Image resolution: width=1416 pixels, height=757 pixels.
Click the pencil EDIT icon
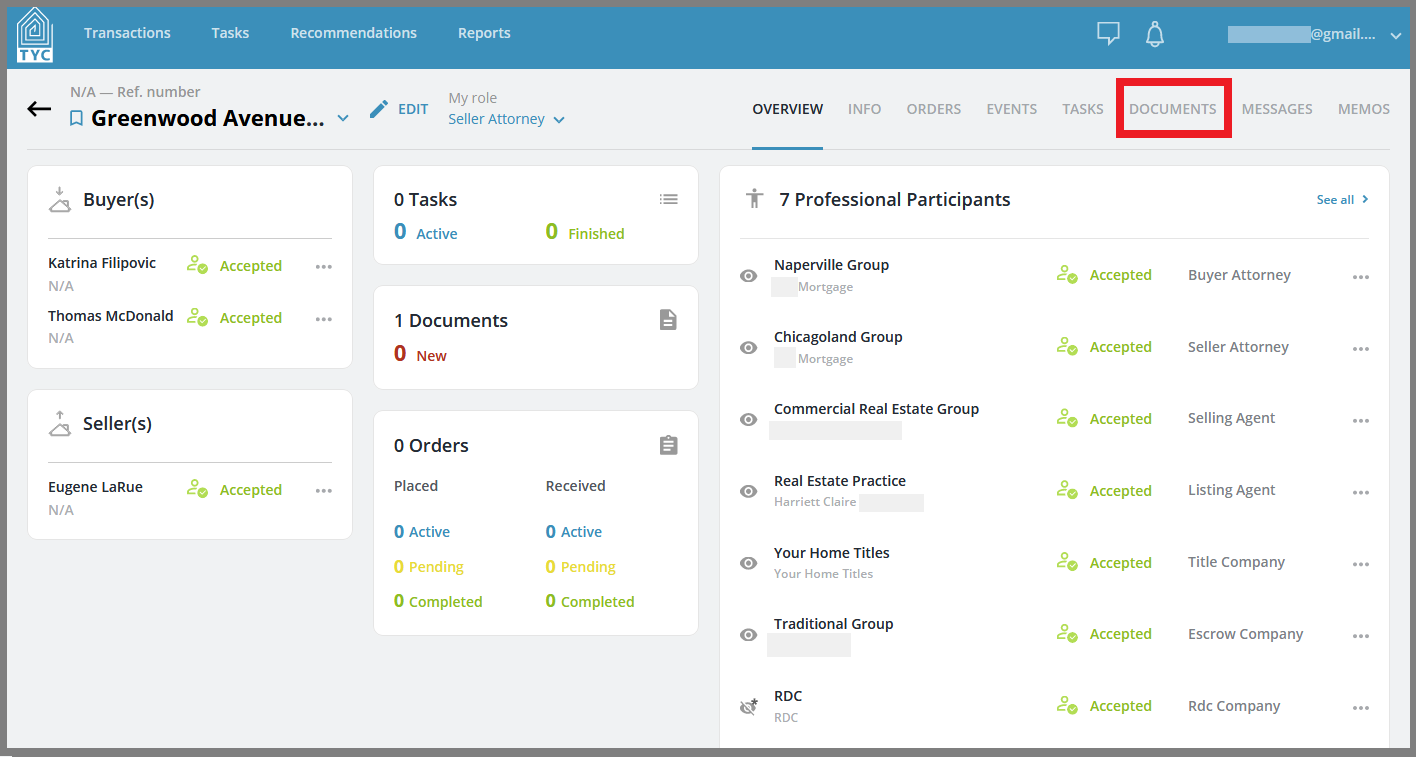pyautogui.click(x=379, y=109)
